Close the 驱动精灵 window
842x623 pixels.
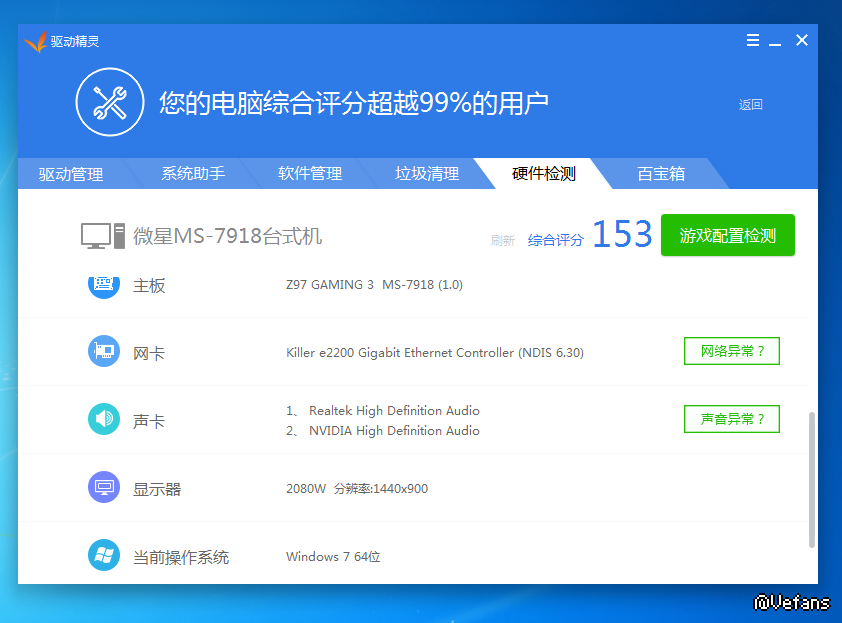coord(802,40)
